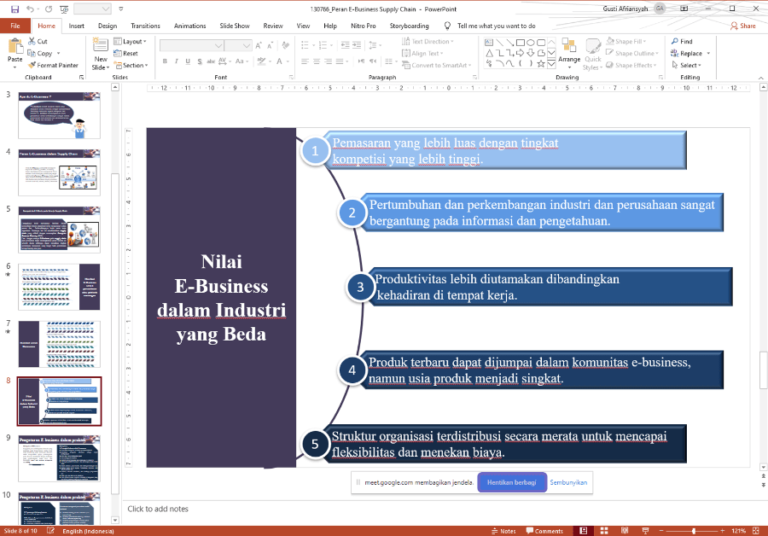
Task: Apply bold formatting button
Action: pyautogui.click(x=165, y=61)
